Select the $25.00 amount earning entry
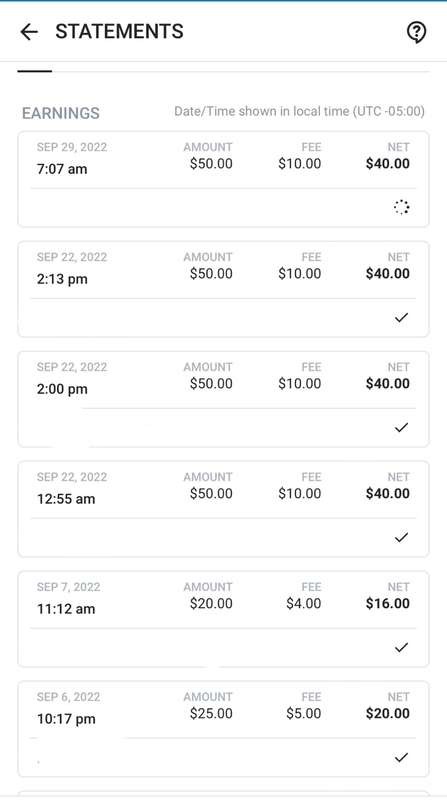This screenshot has height=800, width=447. click(224, 729)
